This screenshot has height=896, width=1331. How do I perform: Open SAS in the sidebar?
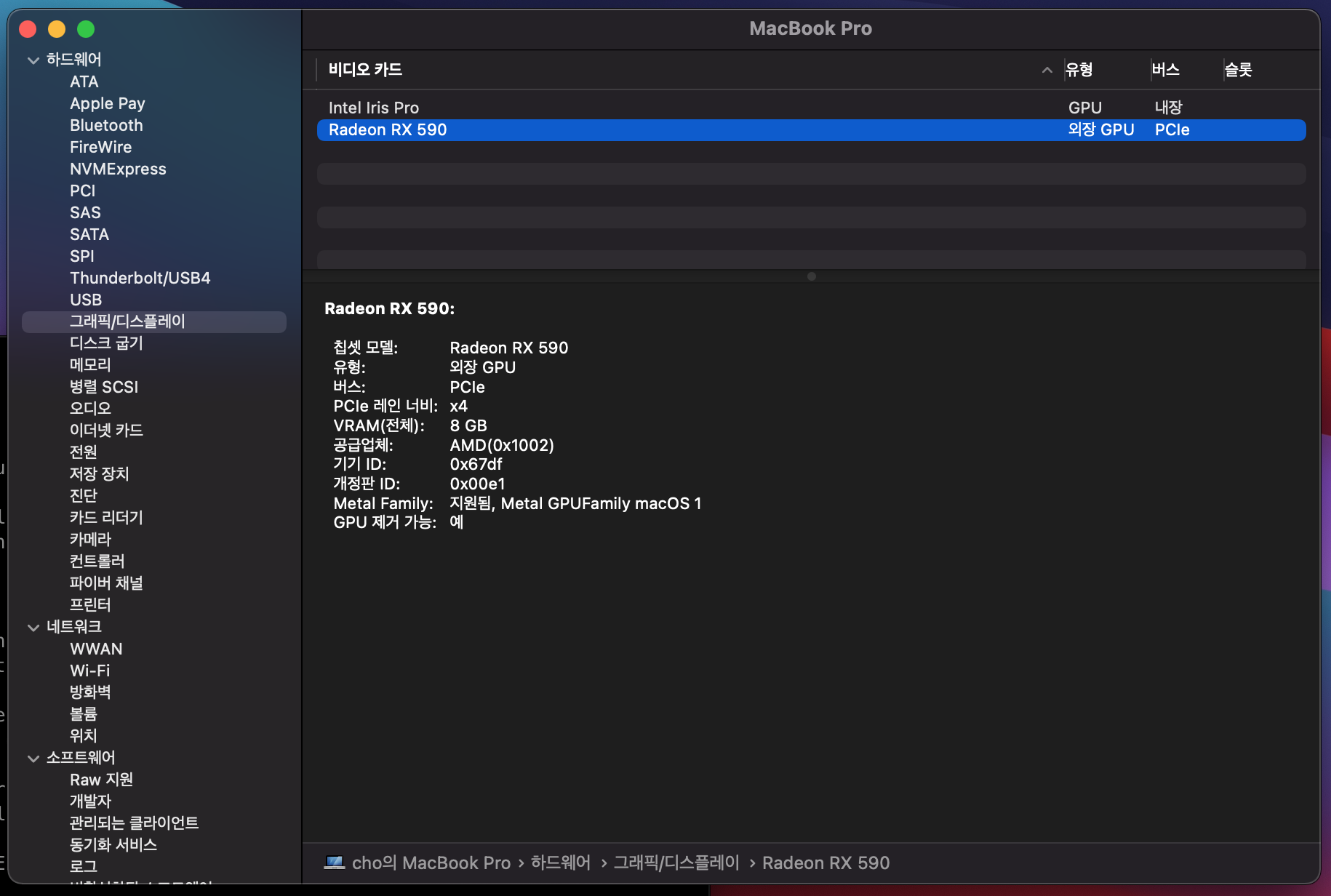click(x=85, y=213)
